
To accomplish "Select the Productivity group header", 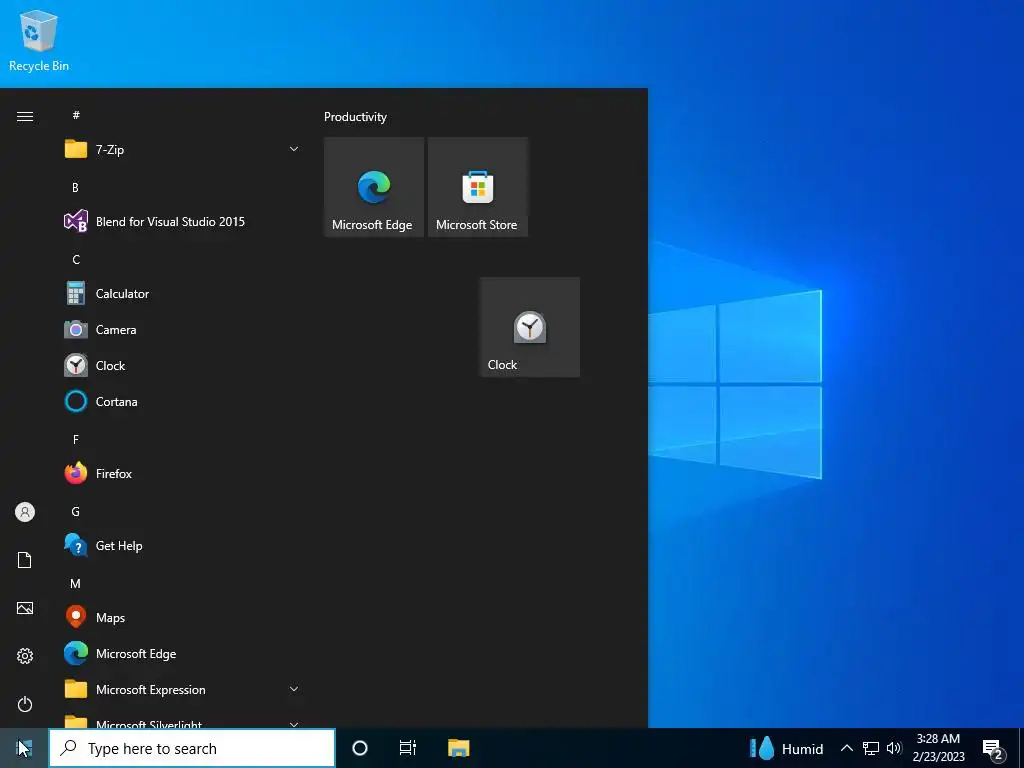I will click(x=355, y=117).
